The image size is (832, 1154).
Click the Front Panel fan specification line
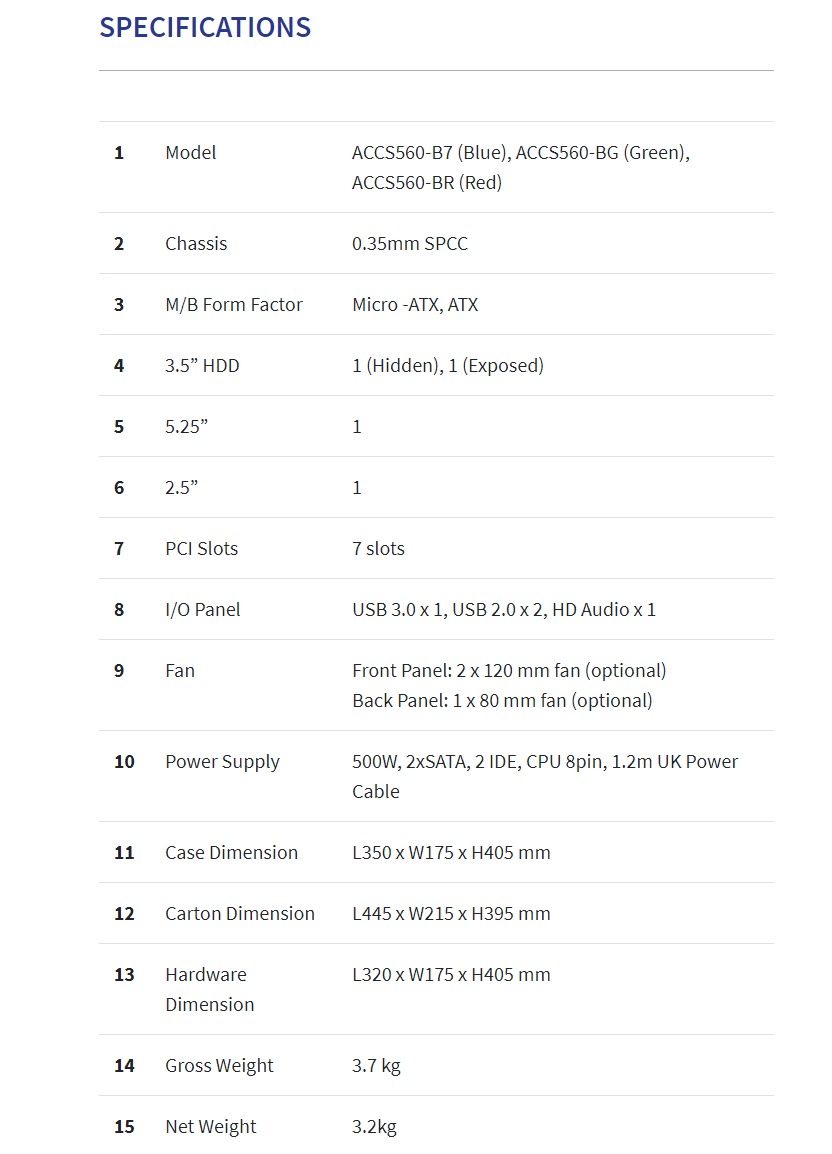(x=509, y=671)
